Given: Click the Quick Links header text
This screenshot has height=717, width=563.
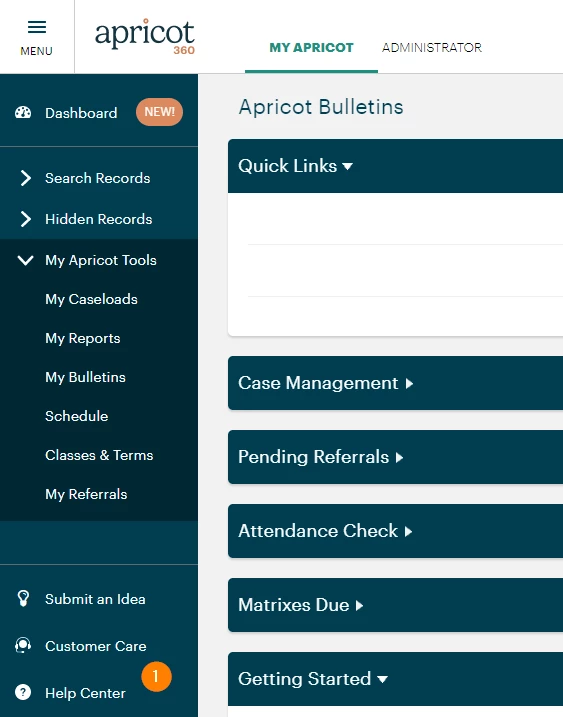Looking at the screenshot, I should click(287, 166).
